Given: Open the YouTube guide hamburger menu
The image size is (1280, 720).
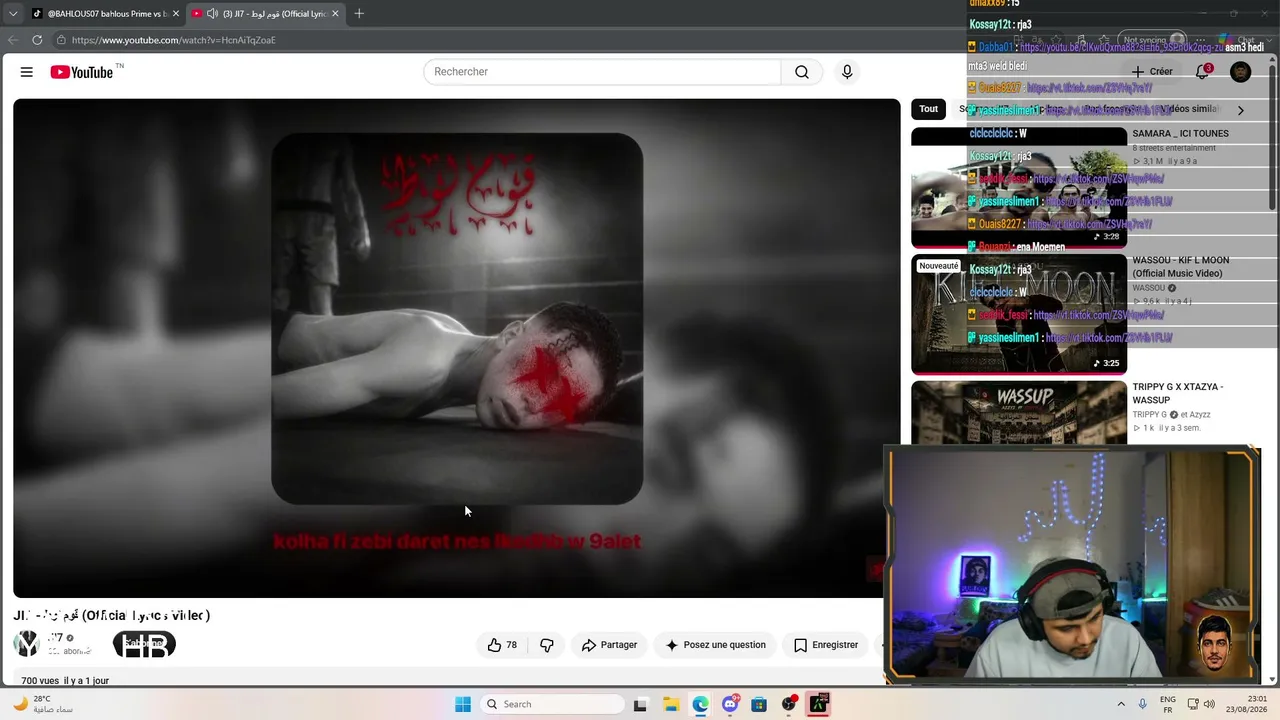Looking at the screenshot, I should 27,72.
